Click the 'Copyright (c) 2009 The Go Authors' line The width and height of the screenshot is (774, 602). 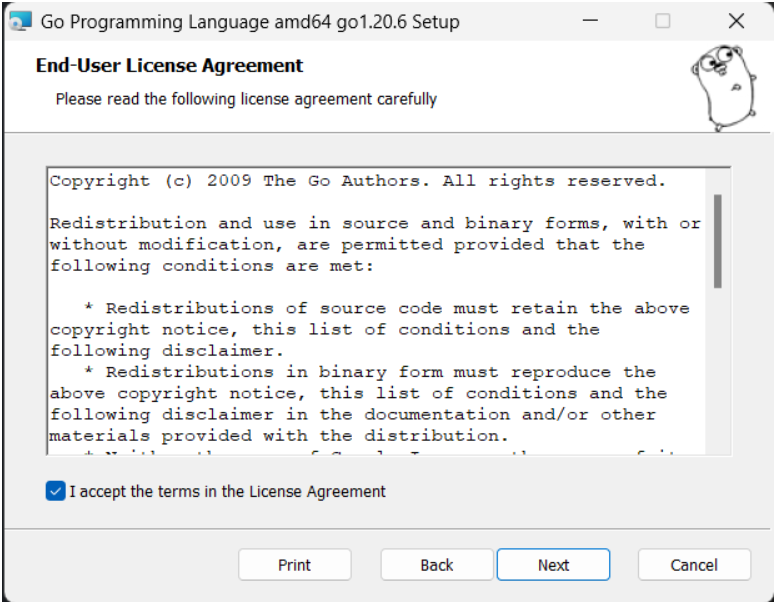click(x=358, y=181)
